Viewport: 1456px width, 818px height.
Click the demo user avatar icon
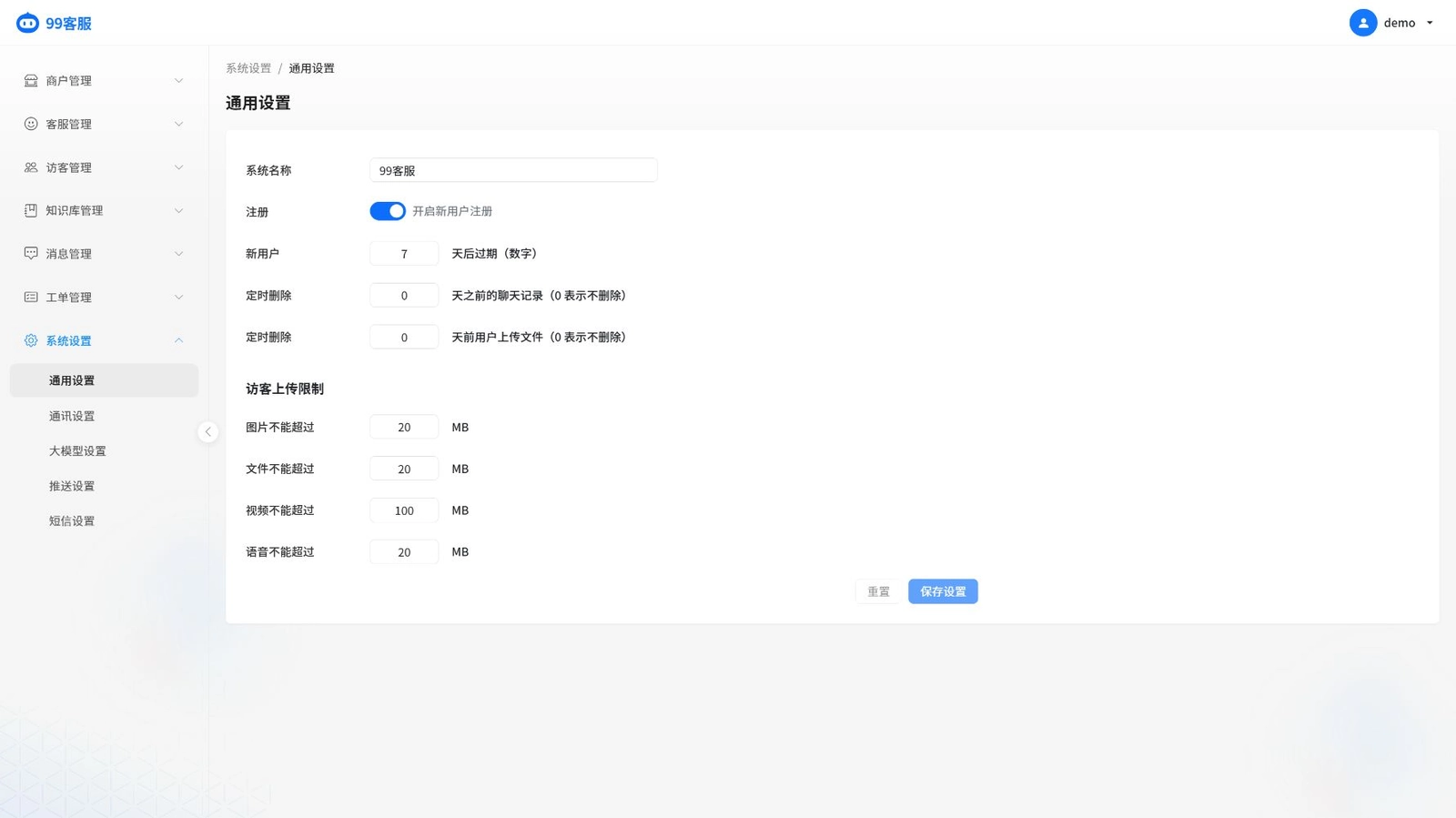(1363, 23)
